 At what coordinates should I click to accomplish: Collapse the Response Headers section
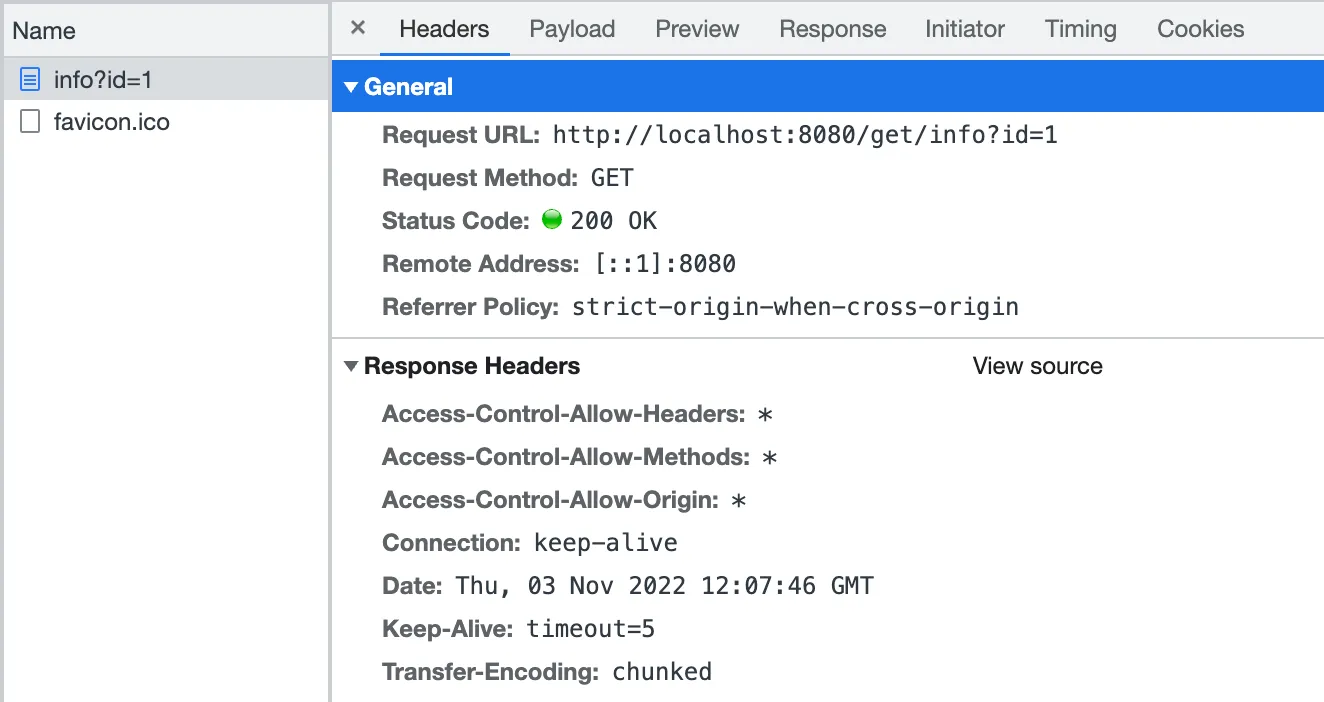(x=351, y=366)
